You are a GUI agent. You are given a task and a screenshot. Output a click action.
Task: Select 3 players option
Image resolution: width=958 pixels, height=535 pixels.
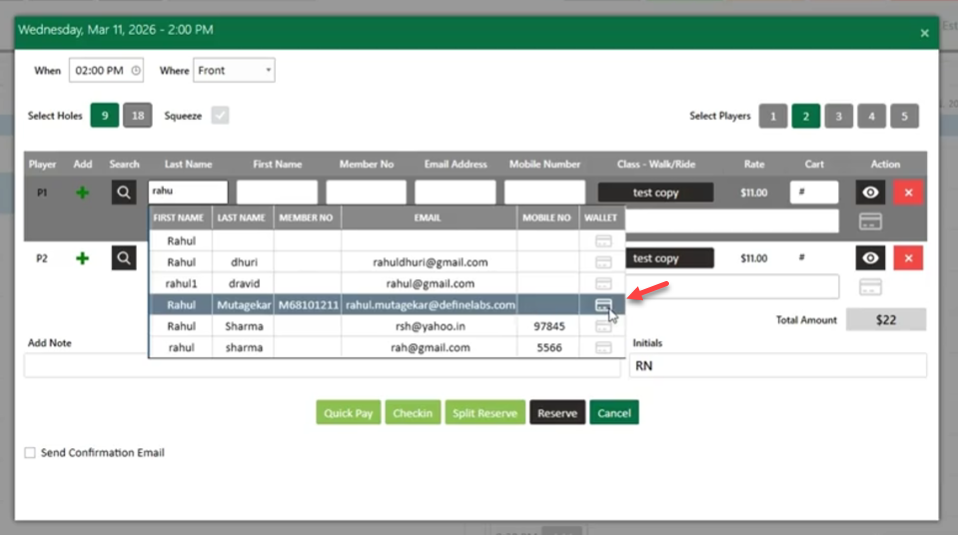[x=838, y=116]
